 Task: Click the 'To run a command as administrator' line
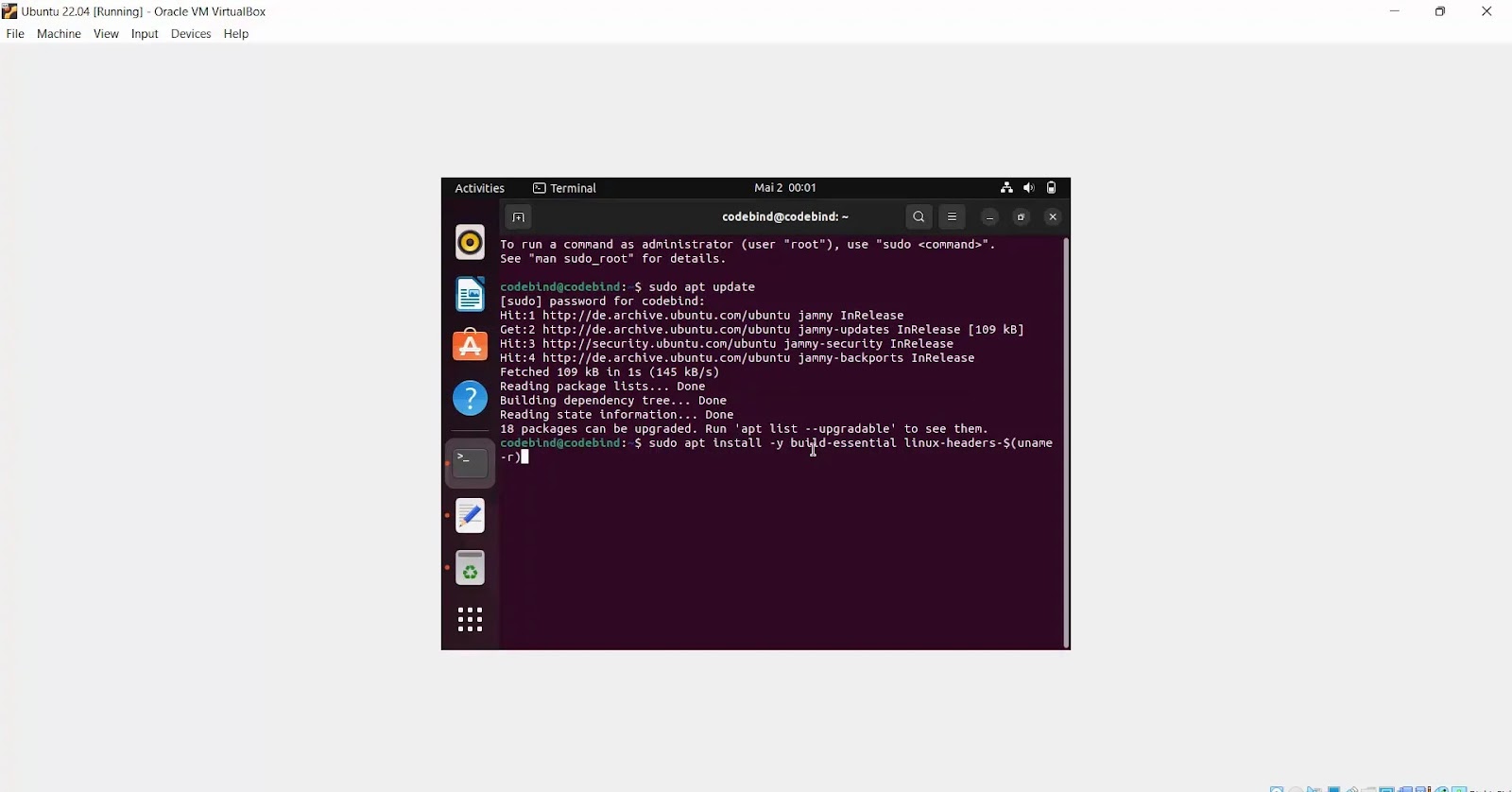(x=748, y=245)
